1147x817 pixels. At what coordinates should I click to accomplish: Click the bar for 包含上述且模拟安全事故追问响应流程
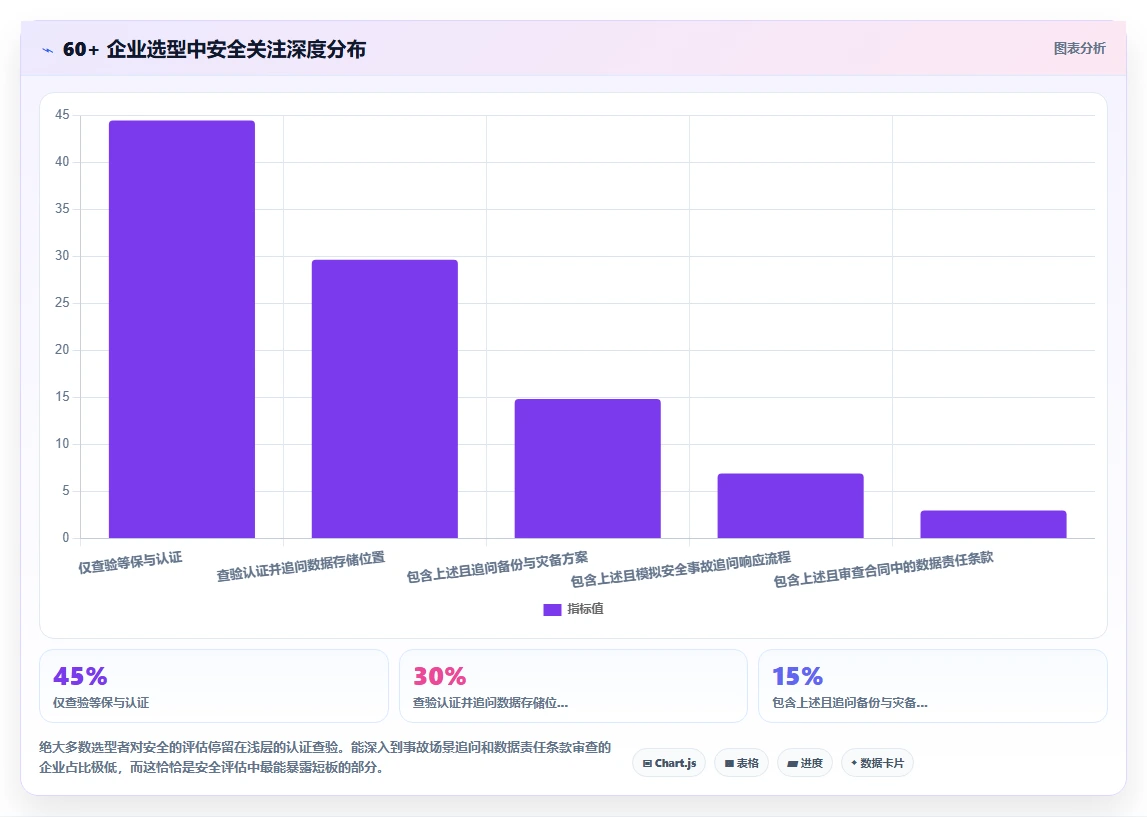(791, 506)
